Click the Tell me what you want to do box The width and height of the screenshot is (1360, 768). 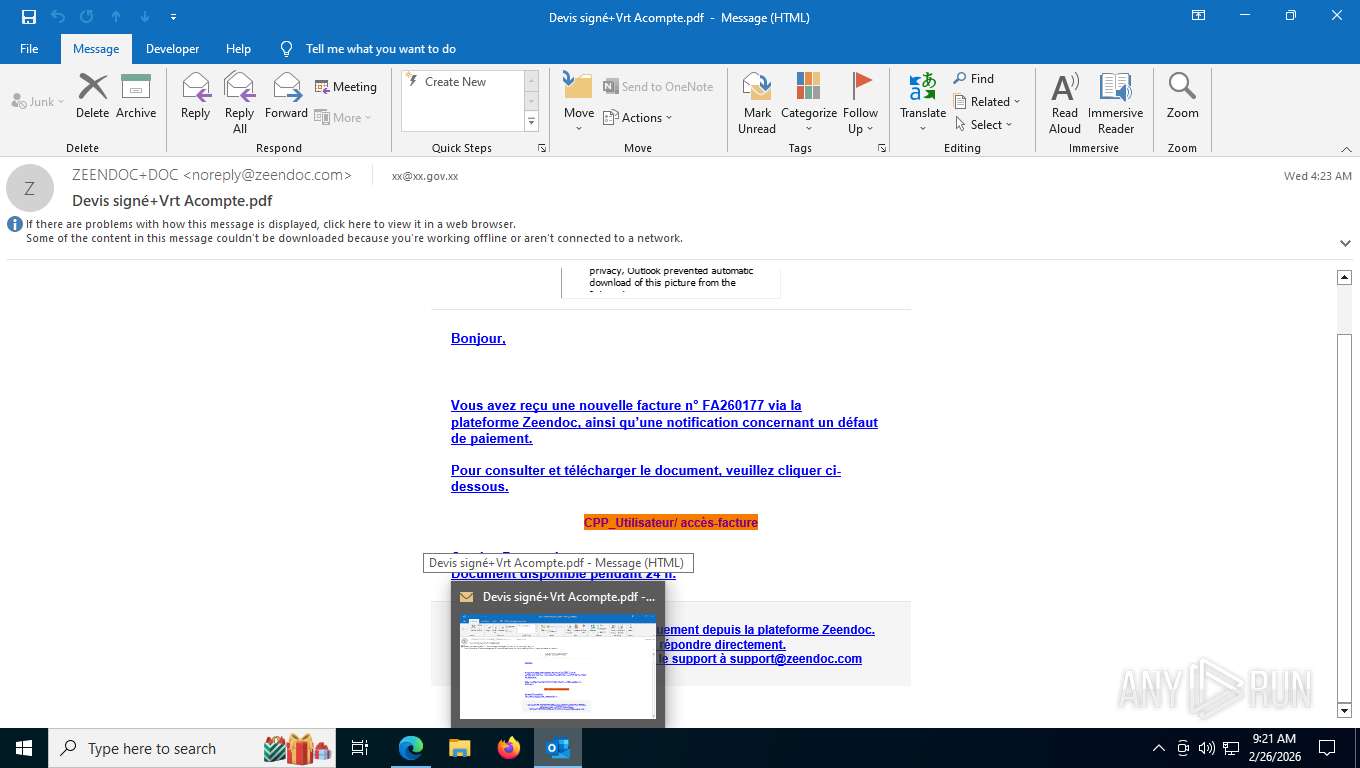(x=380, y=49)
